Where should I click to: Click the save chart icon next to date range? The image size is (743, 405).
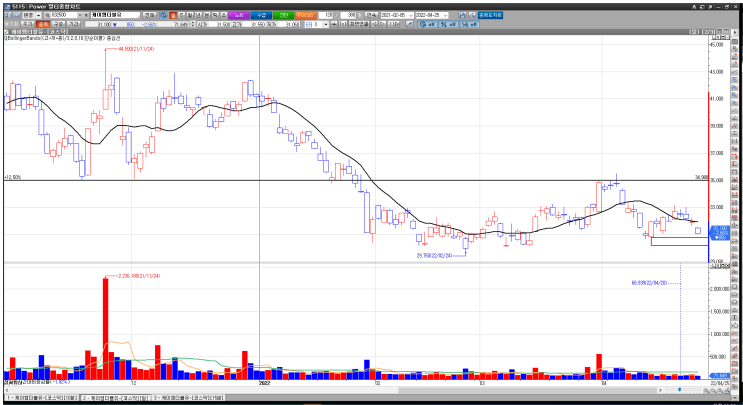tap(462, 15)
